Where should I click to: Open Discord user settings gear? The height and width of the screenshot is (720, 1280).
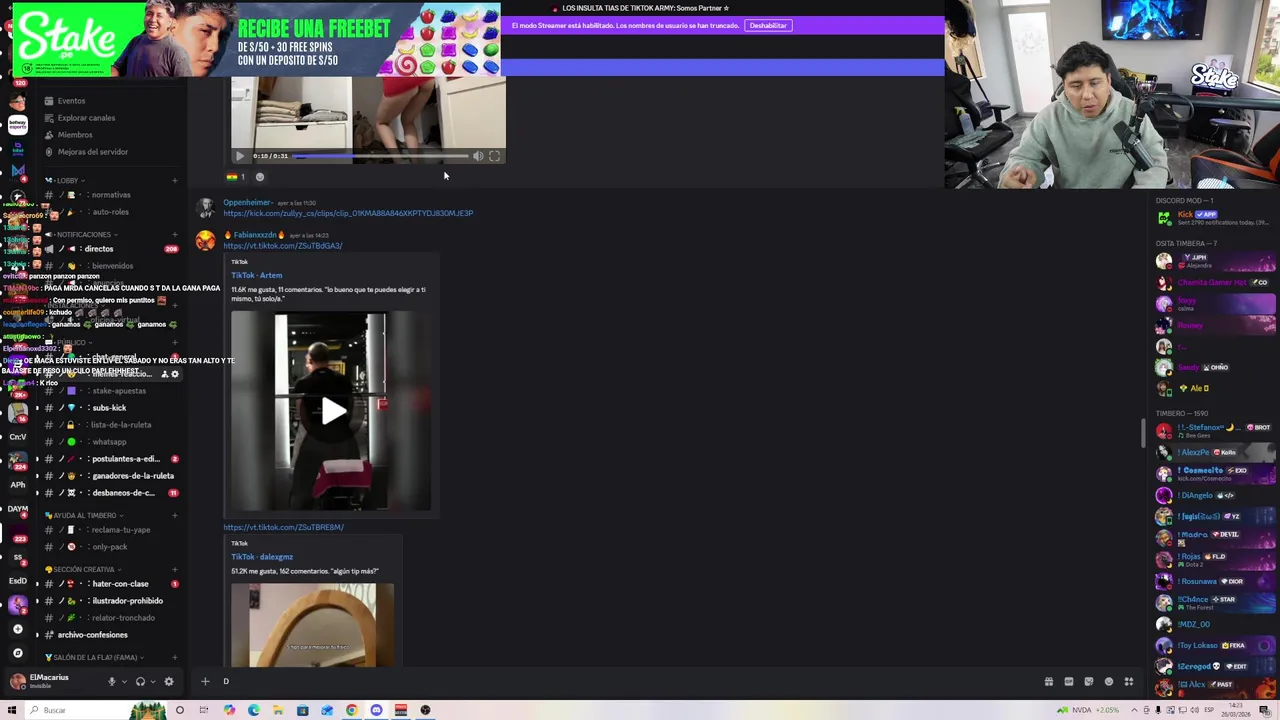coord(169,682)
